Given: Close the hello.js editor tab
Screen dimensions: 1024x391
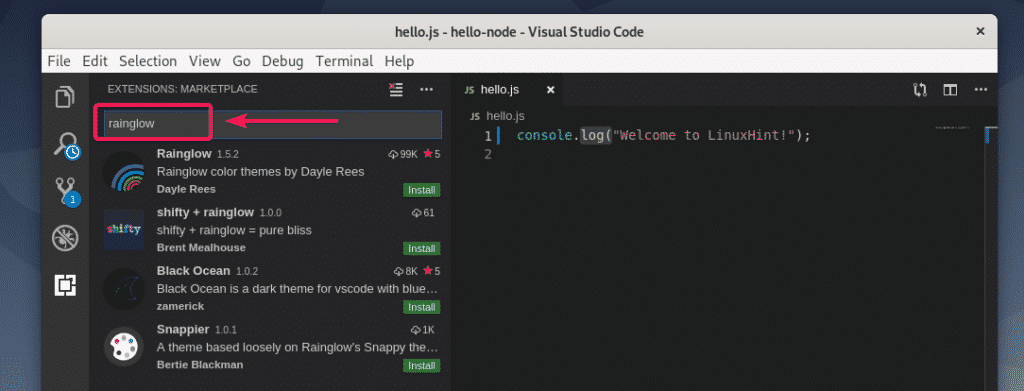Looking at the screenshot, I should point(551,90).
